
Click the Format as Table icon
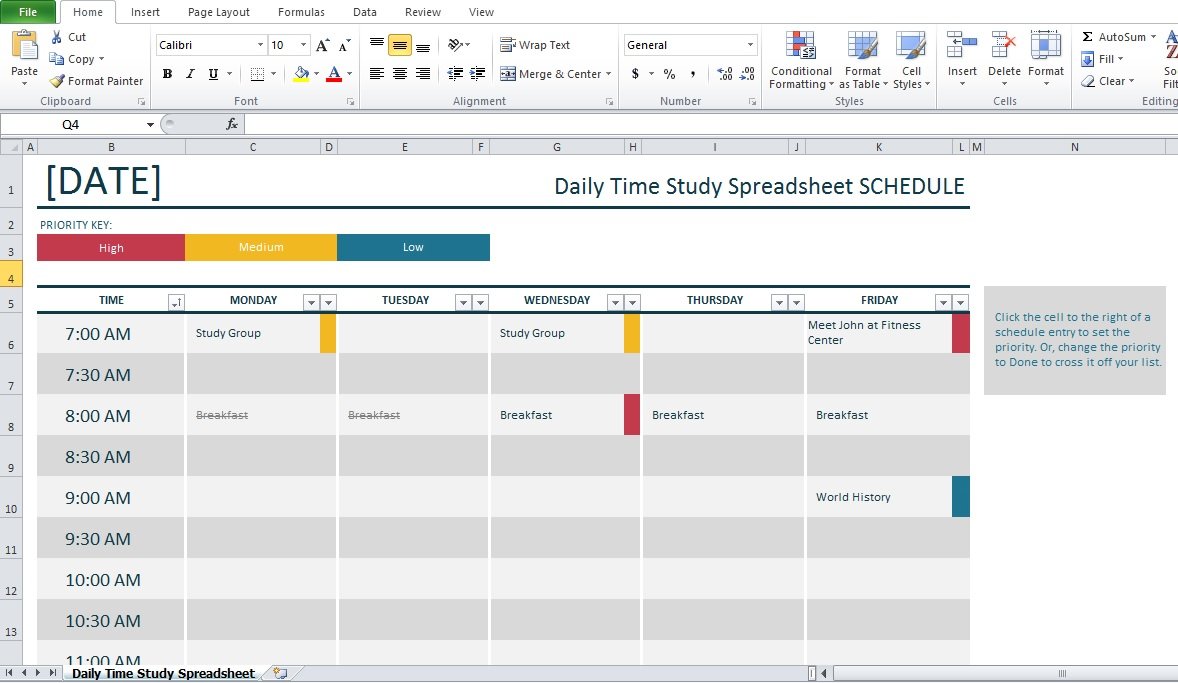[x=862, y=45]
